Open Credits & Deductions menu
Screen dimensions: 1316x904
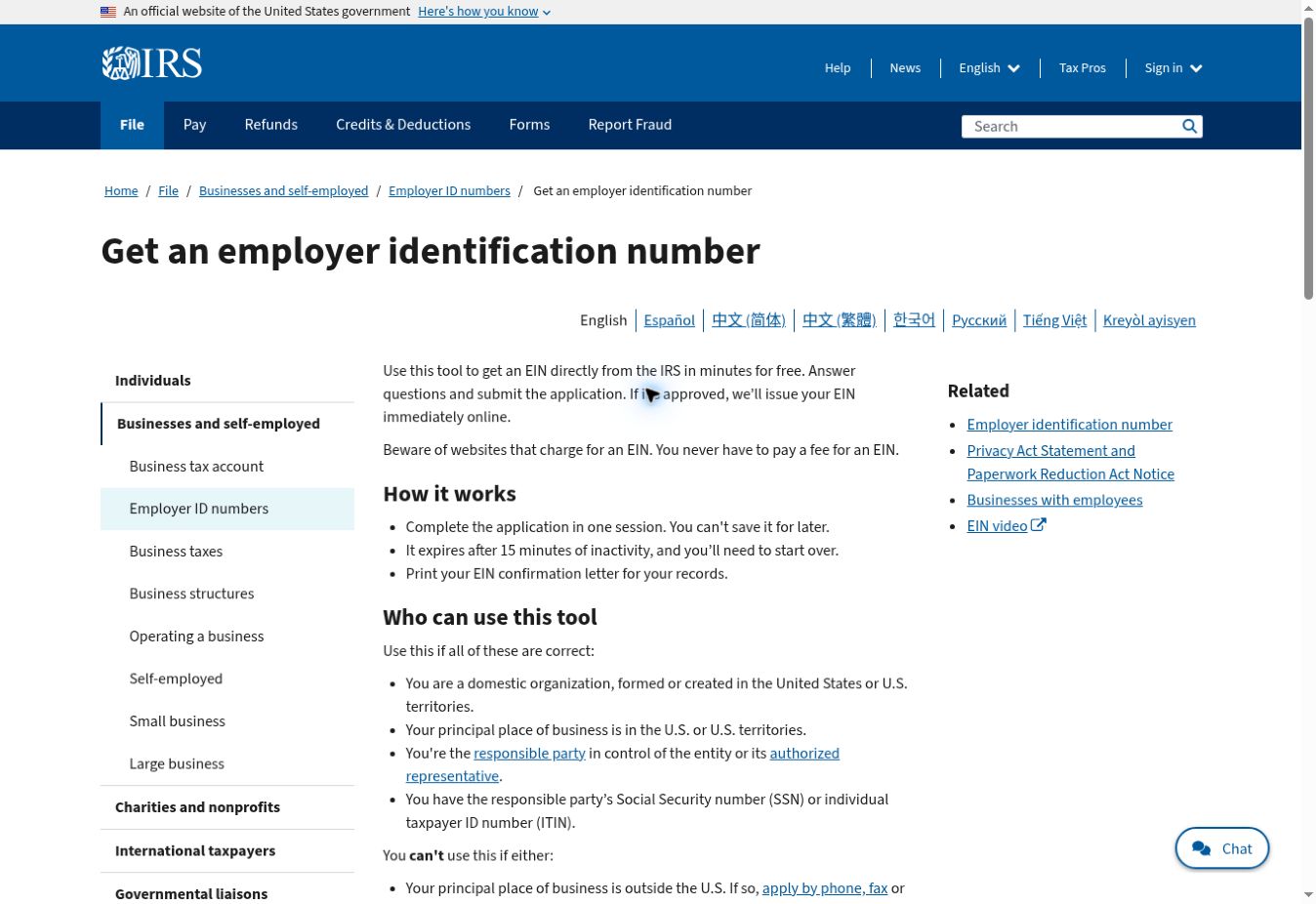(403, 125)
